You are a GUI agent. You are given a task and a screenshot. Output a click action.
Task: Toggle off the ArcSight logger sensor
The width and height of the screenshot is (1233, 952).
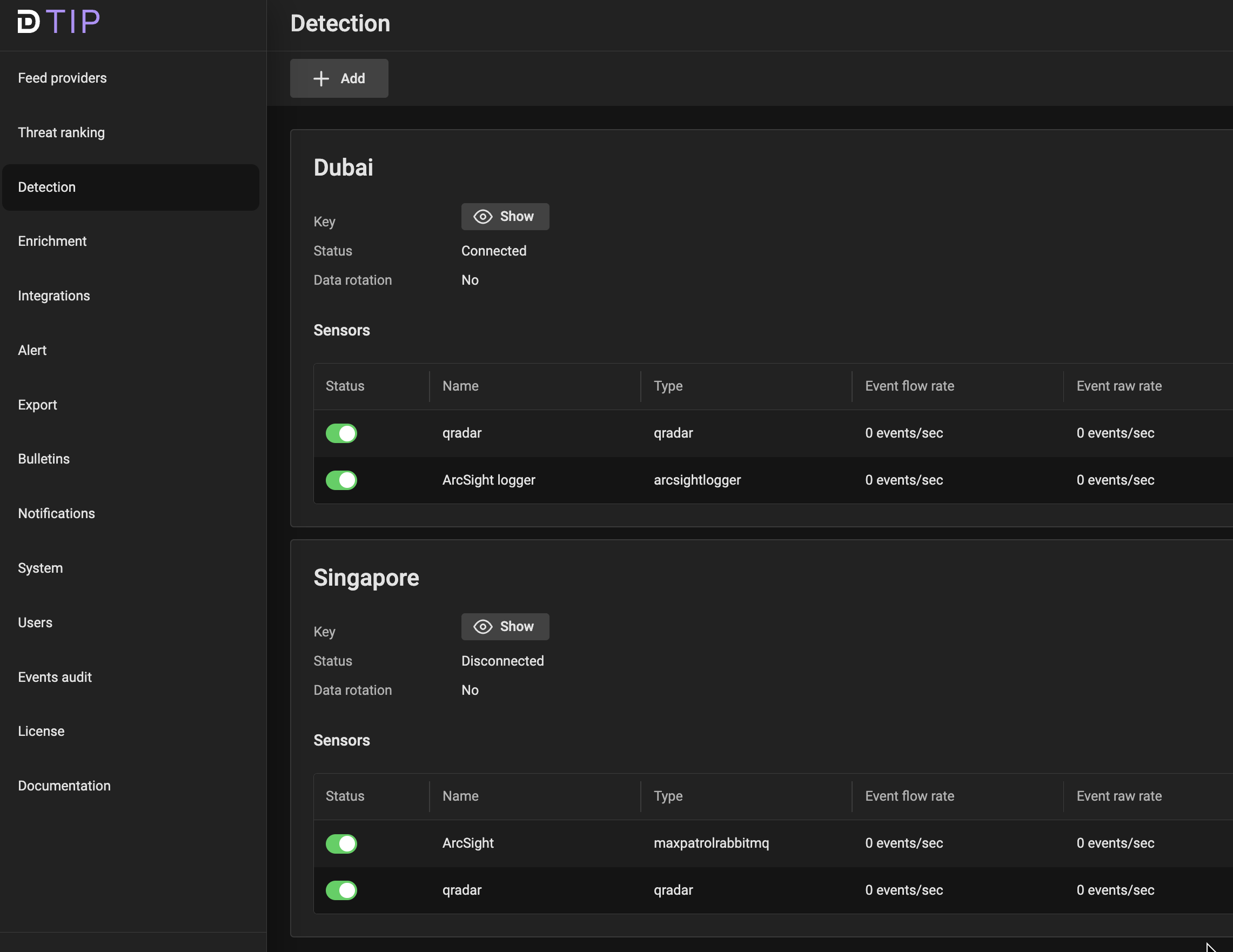click(x=341, y=480)
